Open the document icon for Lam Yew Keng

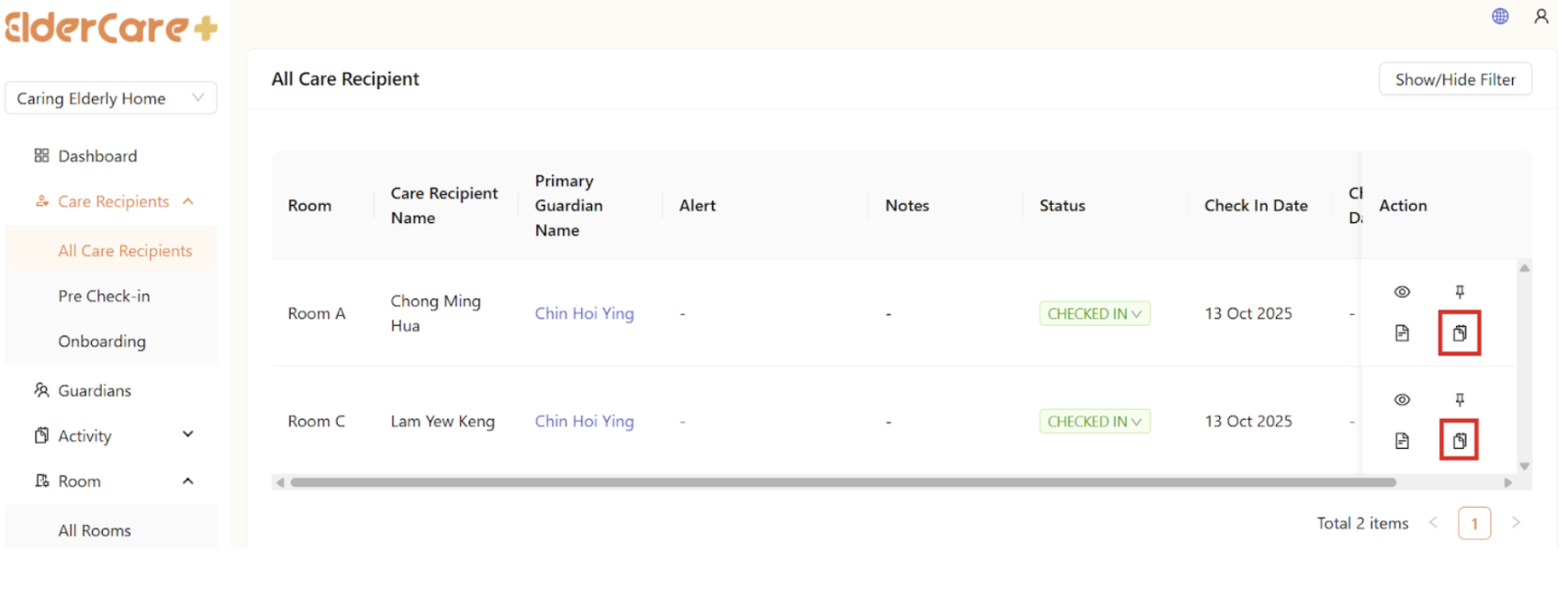[1402, 441]
